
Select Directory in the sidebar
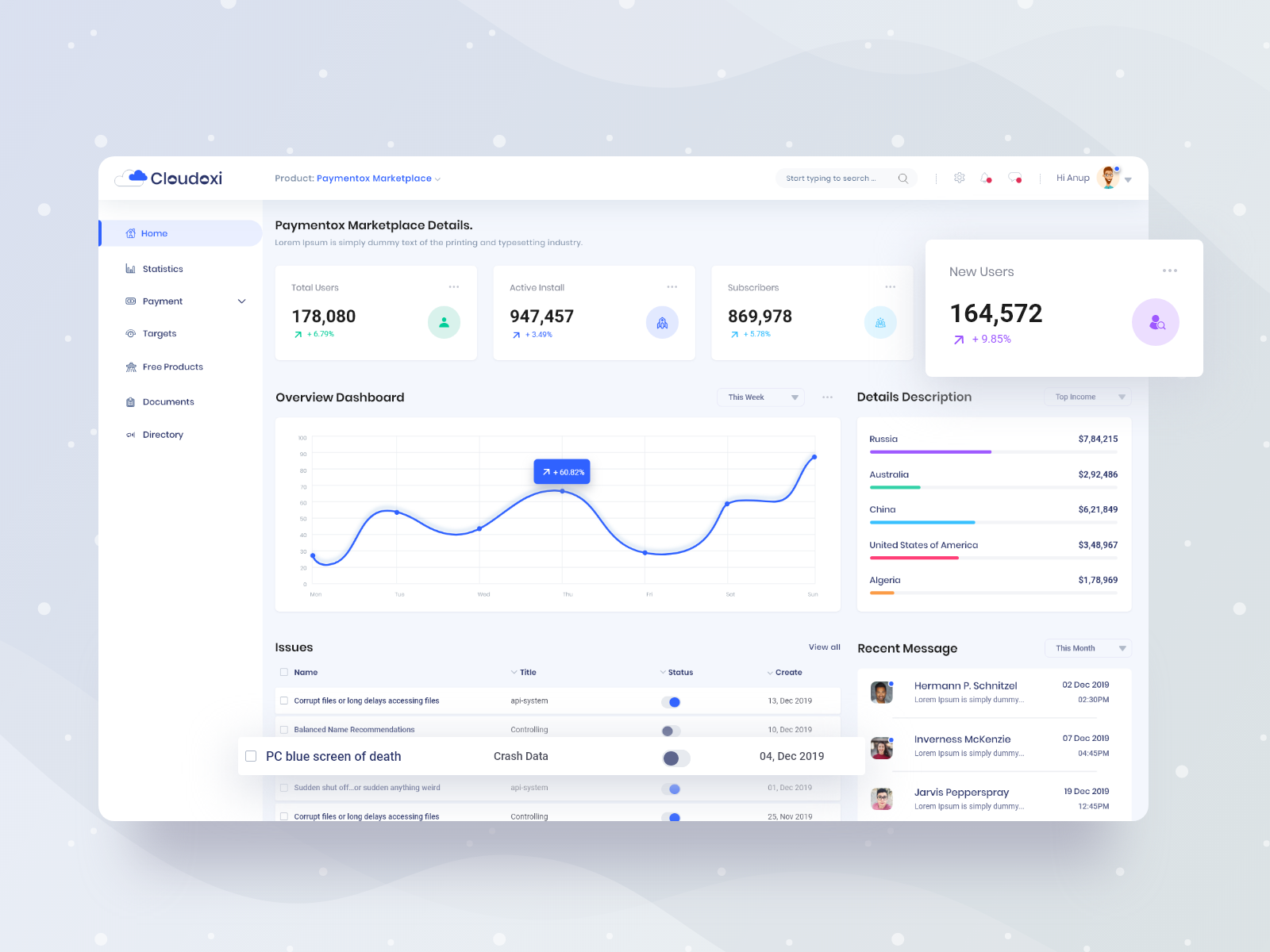point(163,435)
